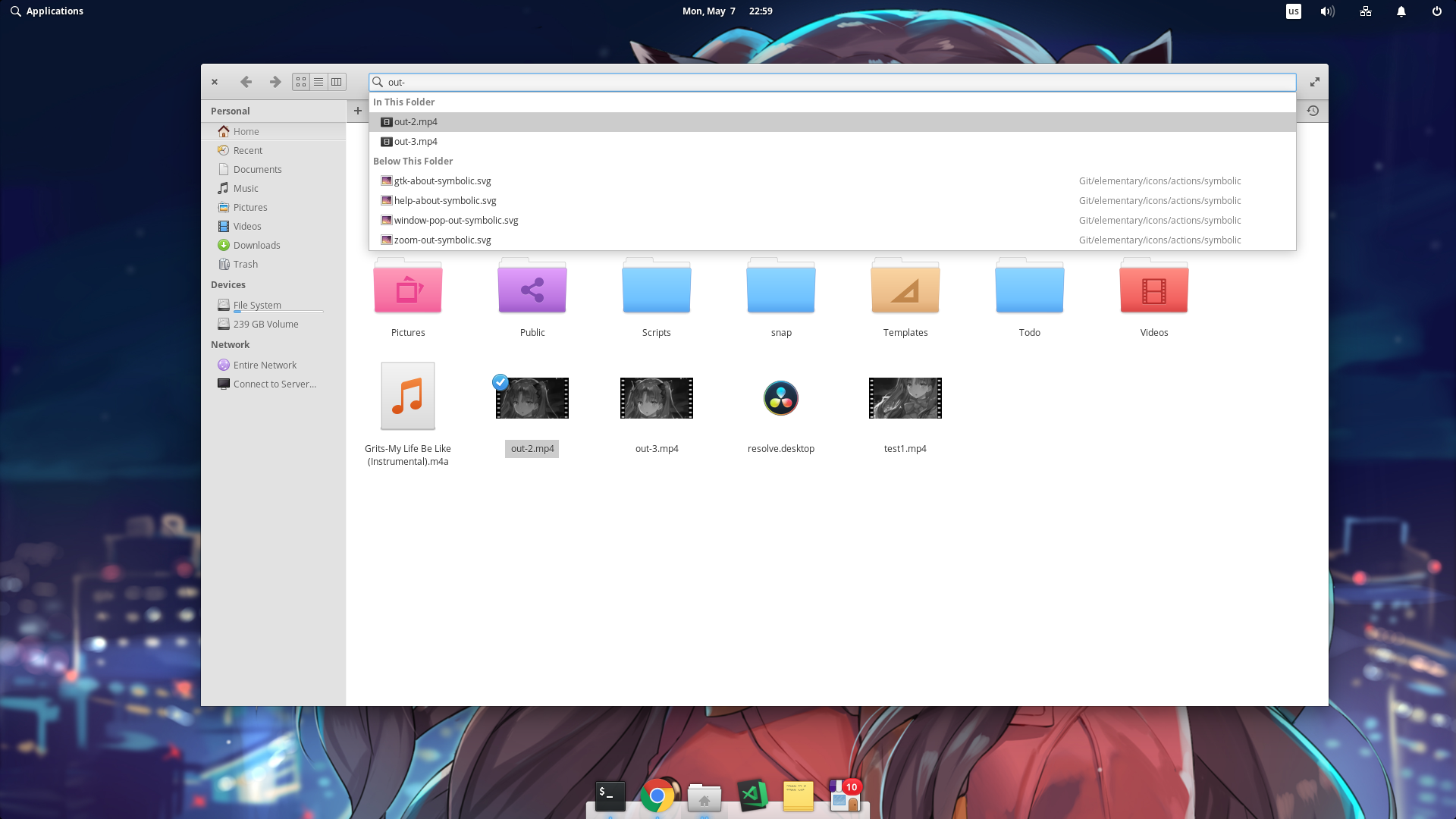
Task: Launch Terminal from the dock
Action: (610, 795)
